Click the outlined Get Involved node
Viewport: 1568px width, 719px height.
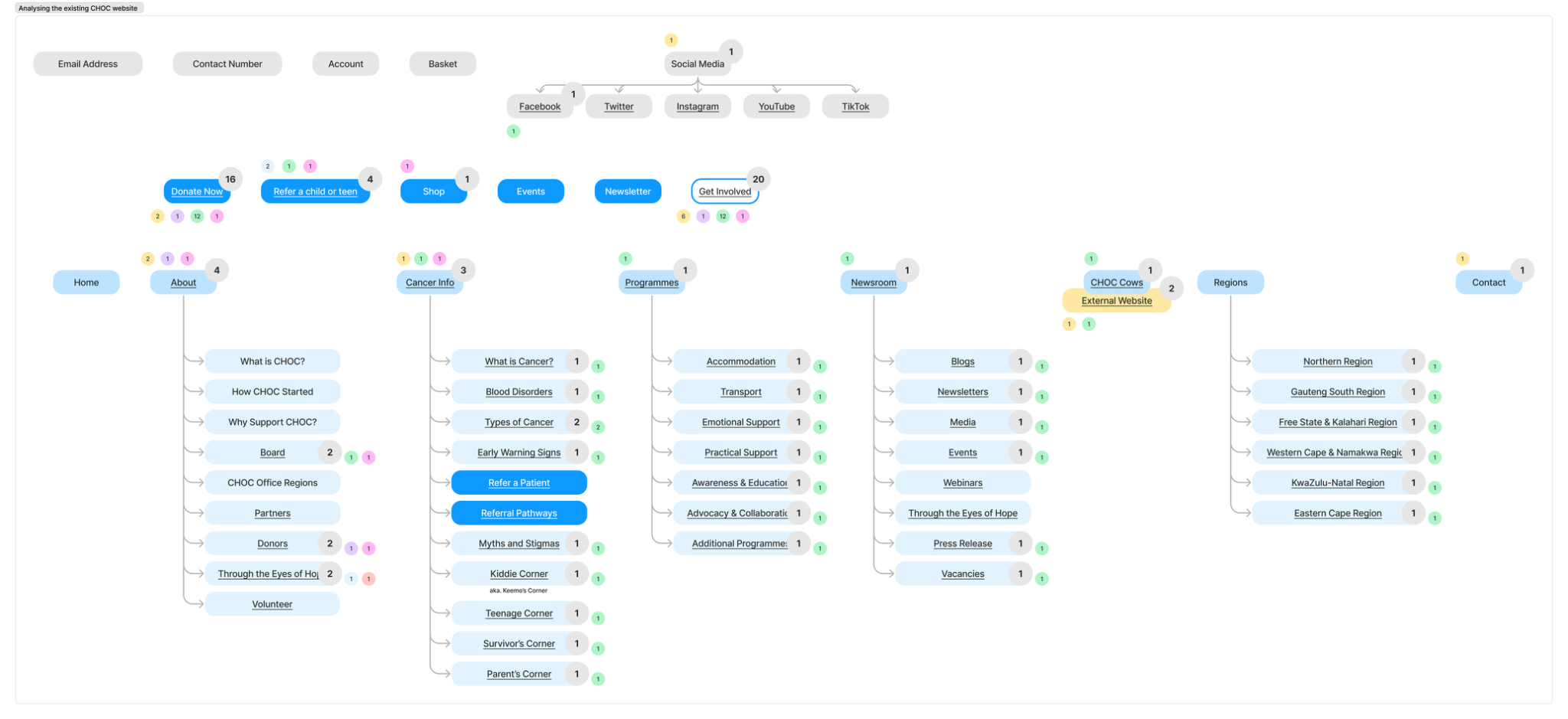[x=725, y=191]
